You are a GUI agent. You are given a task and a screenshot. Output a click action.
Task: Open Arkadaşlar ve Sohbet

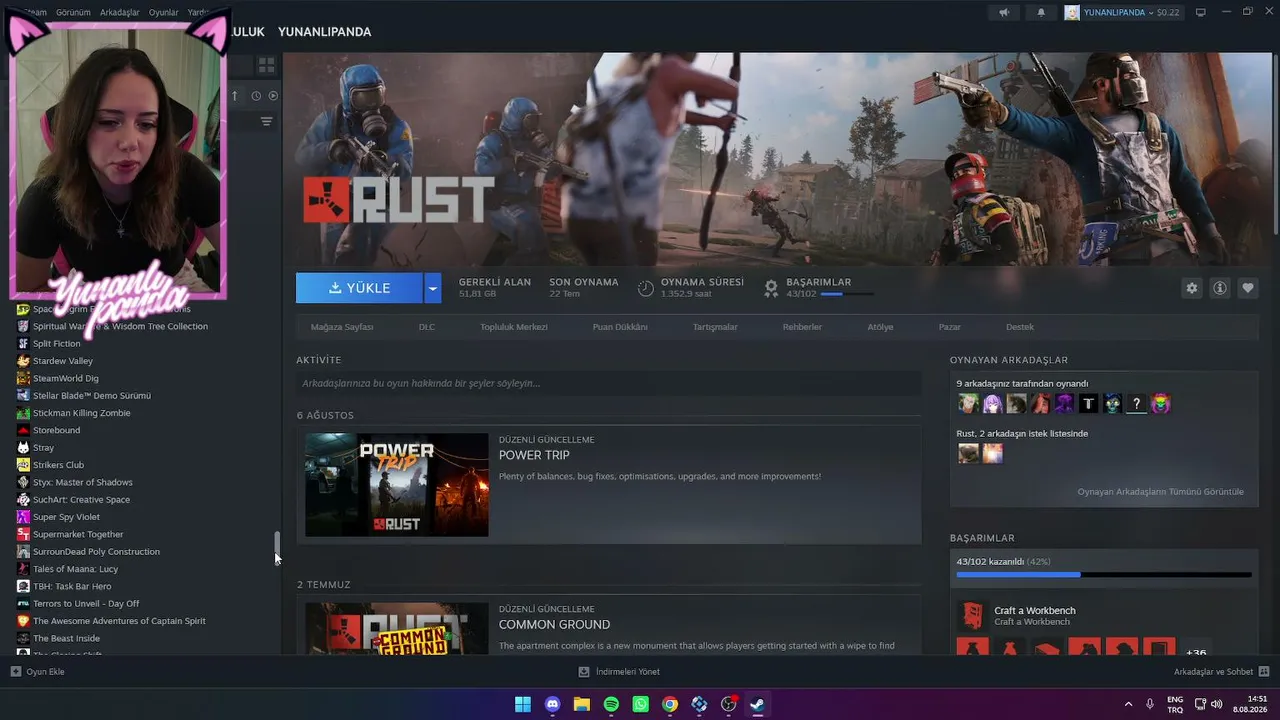pyautogui.click(x=1222, y=672)
